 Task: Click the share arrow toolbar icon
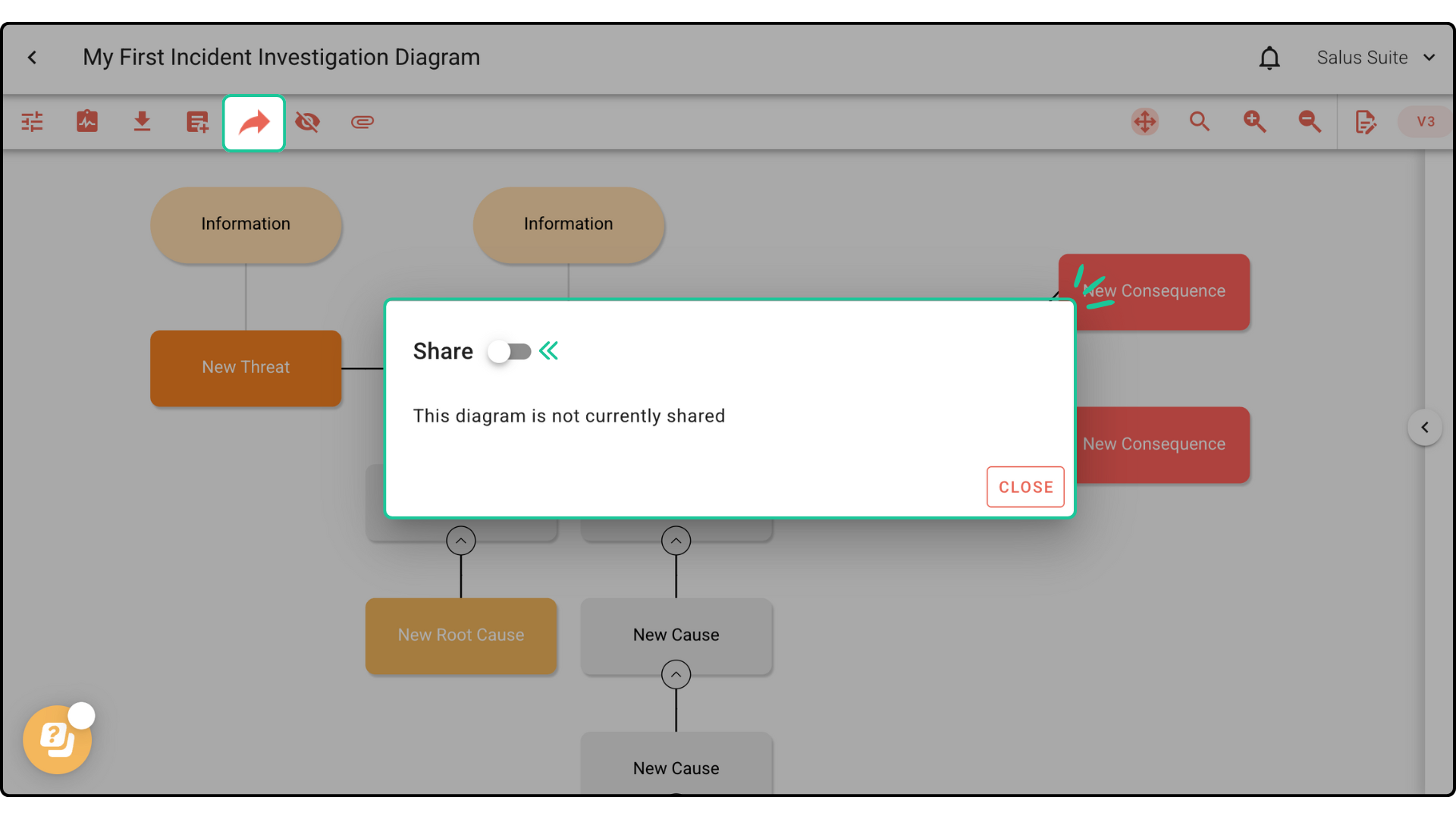[254, 123]
